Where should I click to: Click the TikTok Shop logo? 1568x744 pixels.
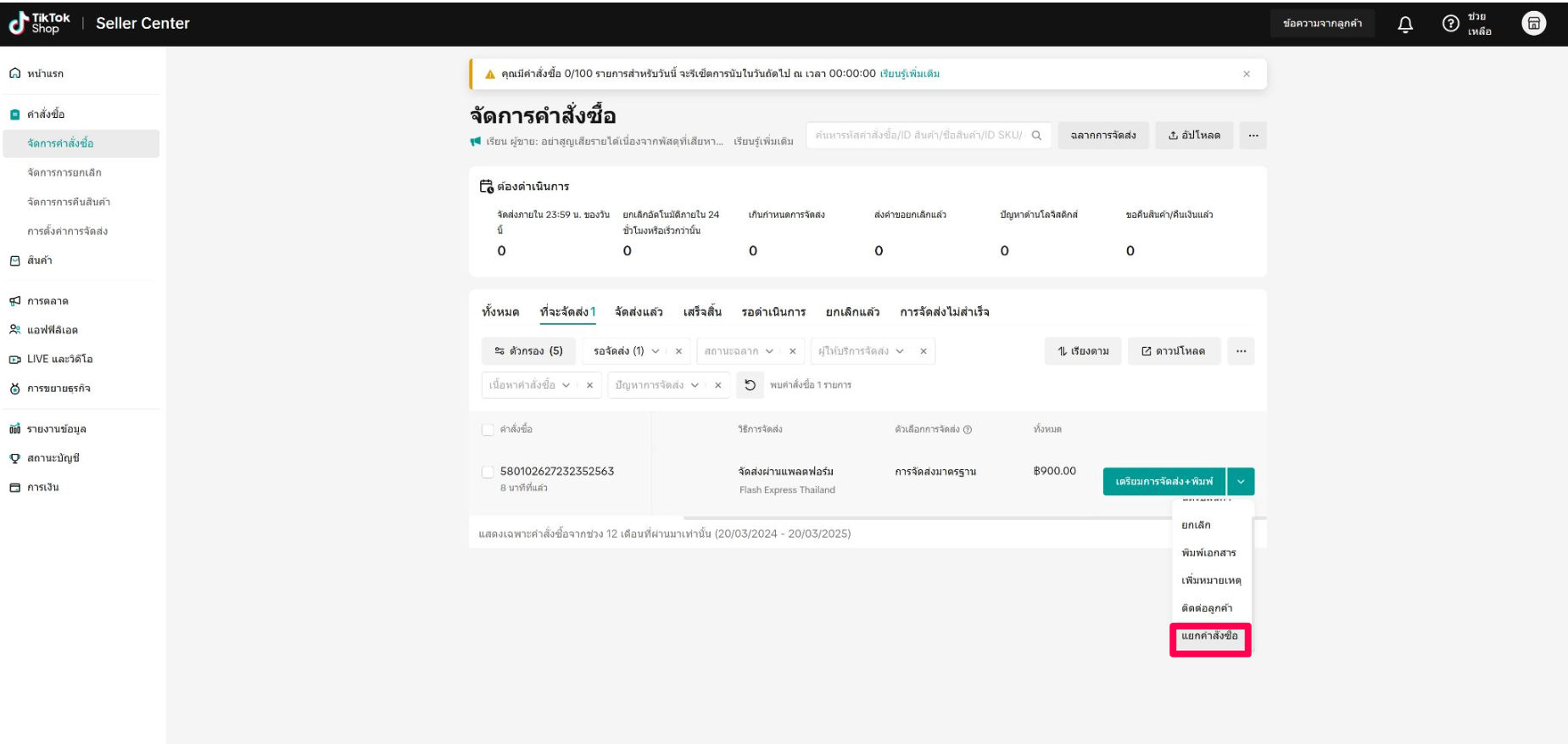coord(40,23)
